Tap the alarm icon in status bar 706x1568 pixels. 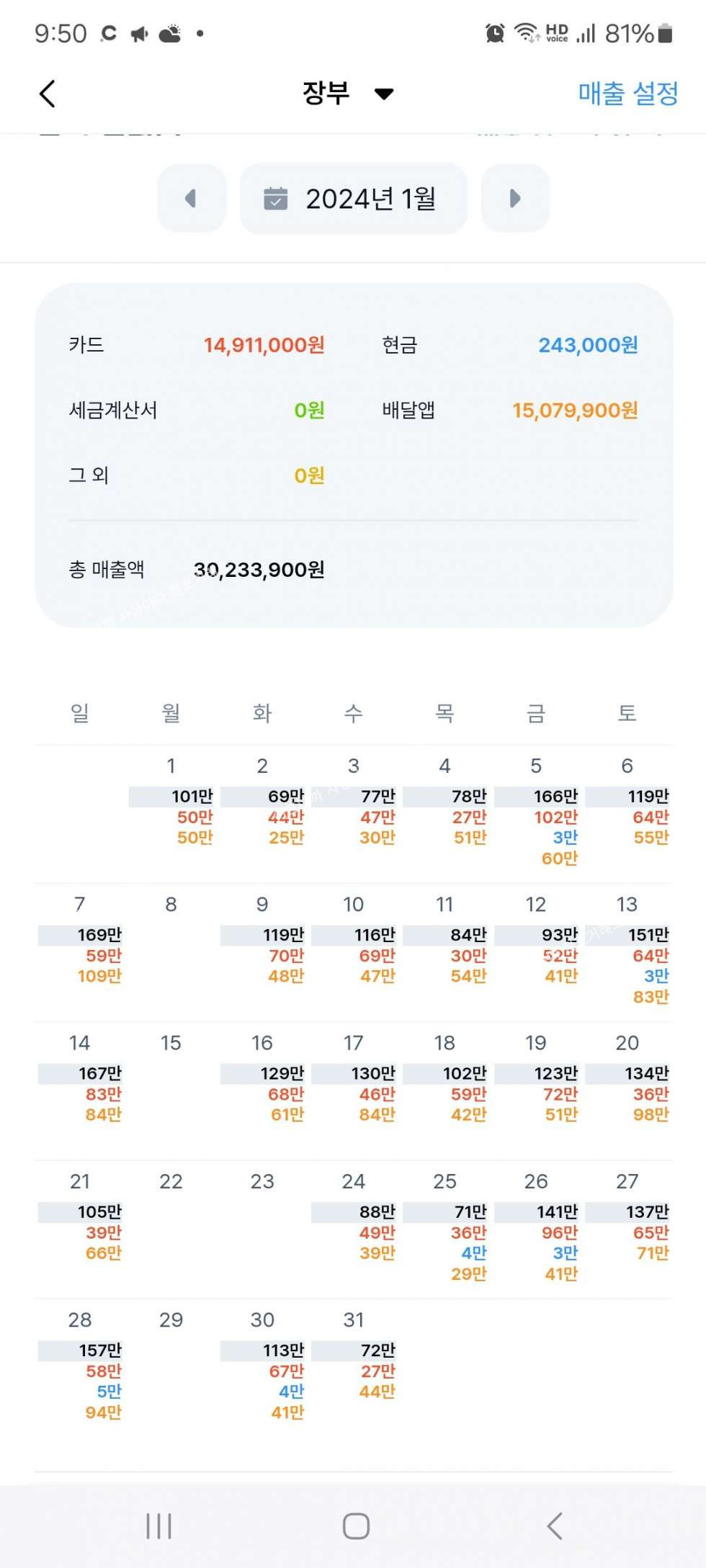[x=495, y=33]
